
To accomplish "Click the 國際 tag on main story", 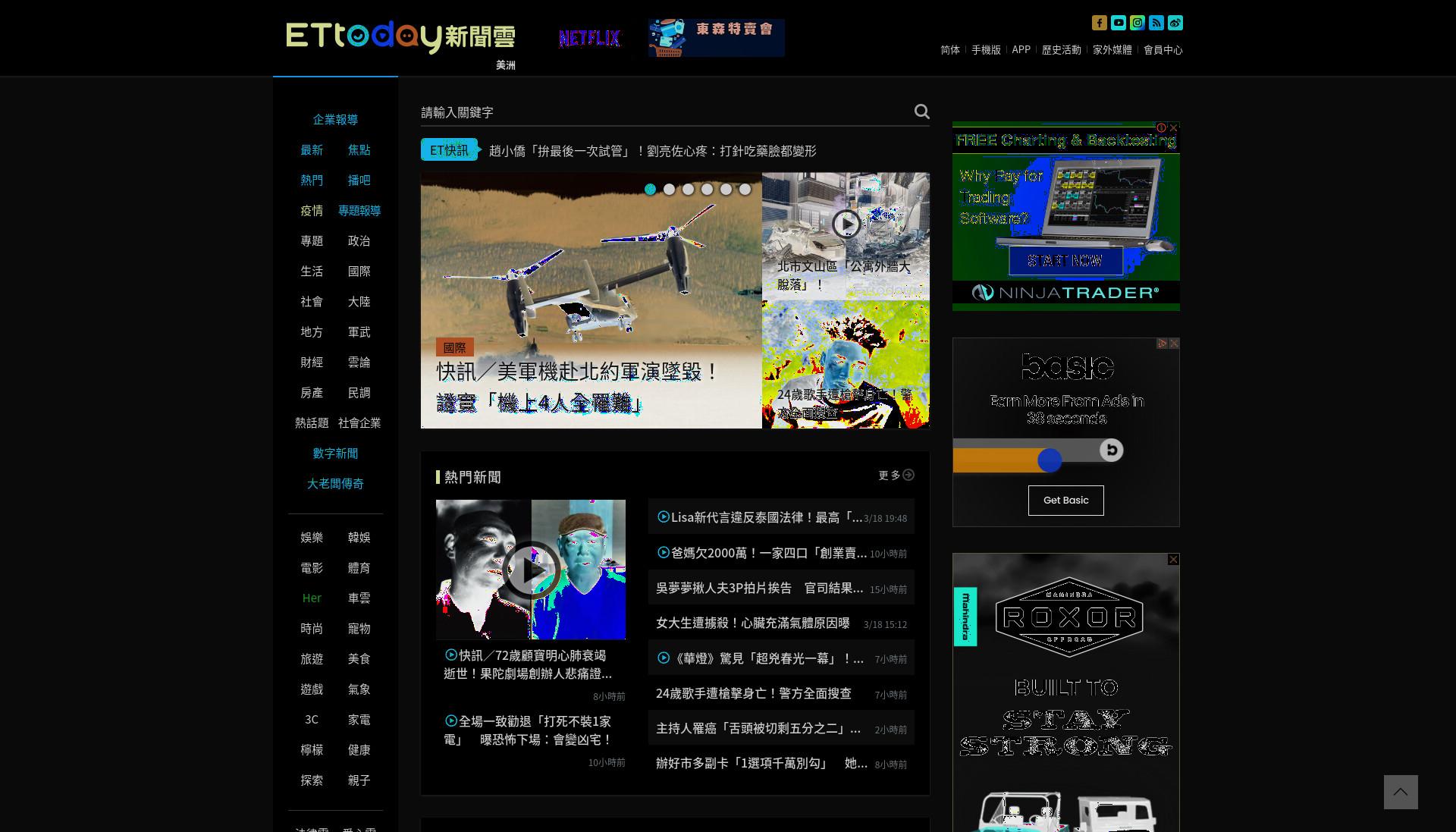I will (455, 347).
